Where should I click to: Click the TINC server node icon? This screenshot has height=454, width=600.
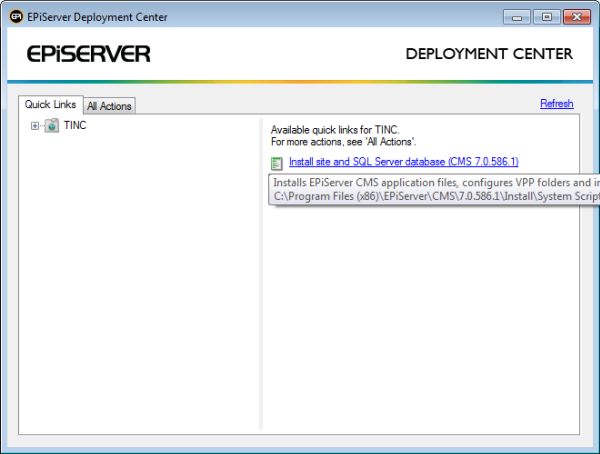[x=51, y=126]
